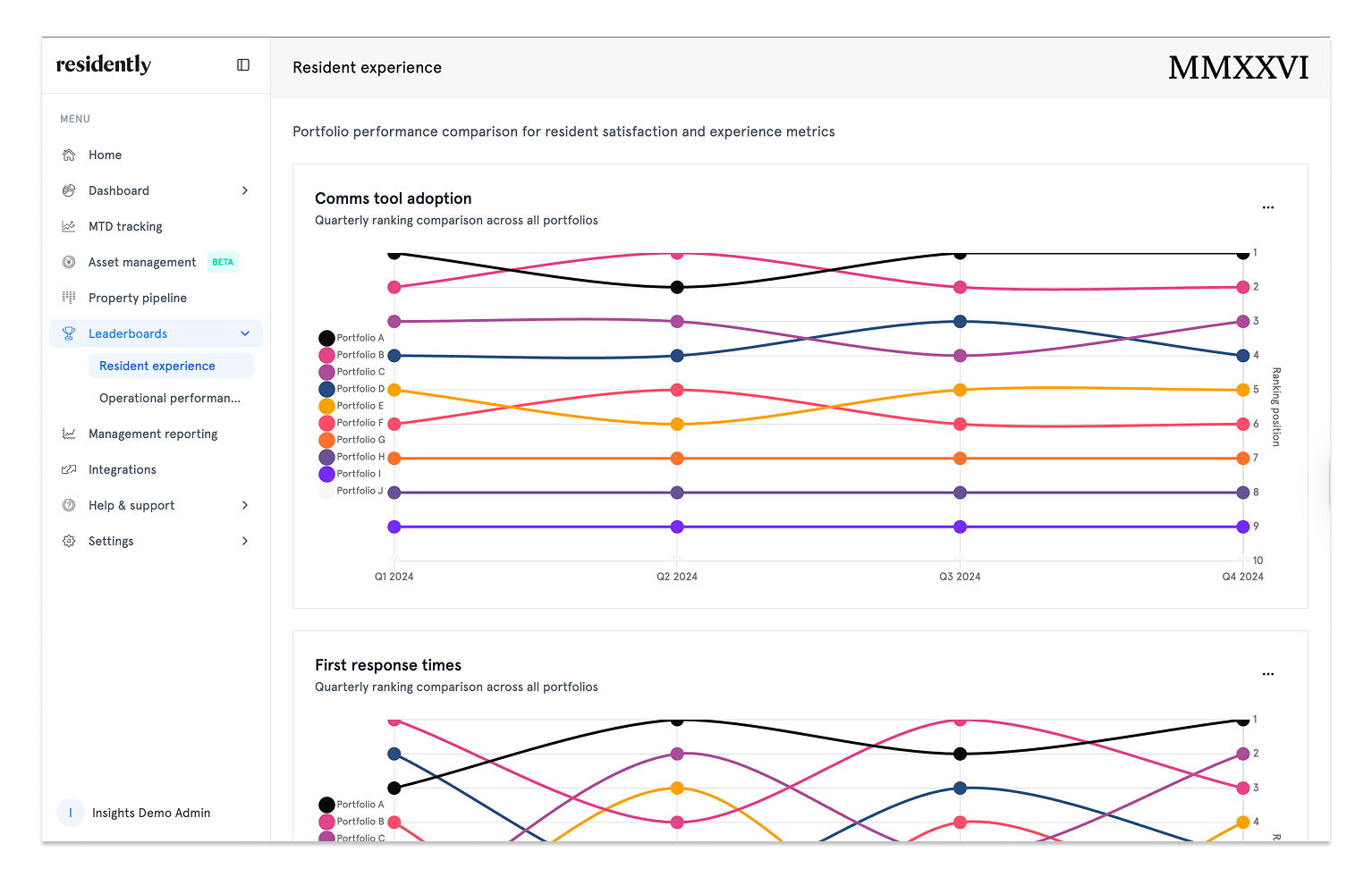1372x877 pixels.
Task: Click the Asset management icon
Action: [x=69, y=262]
